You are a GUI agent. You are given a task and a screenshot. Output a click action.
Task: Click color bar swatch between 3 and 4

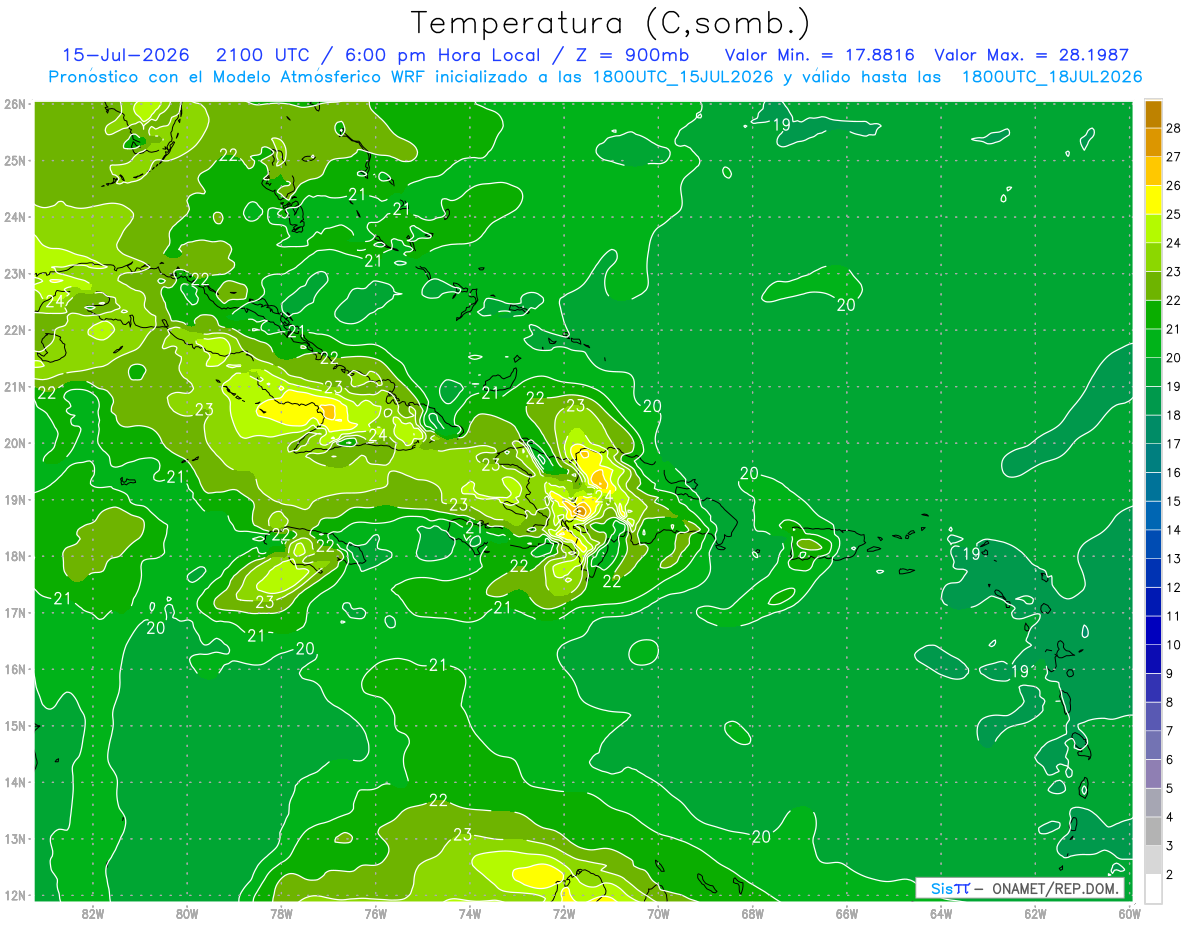click(x=1153, y=831)
